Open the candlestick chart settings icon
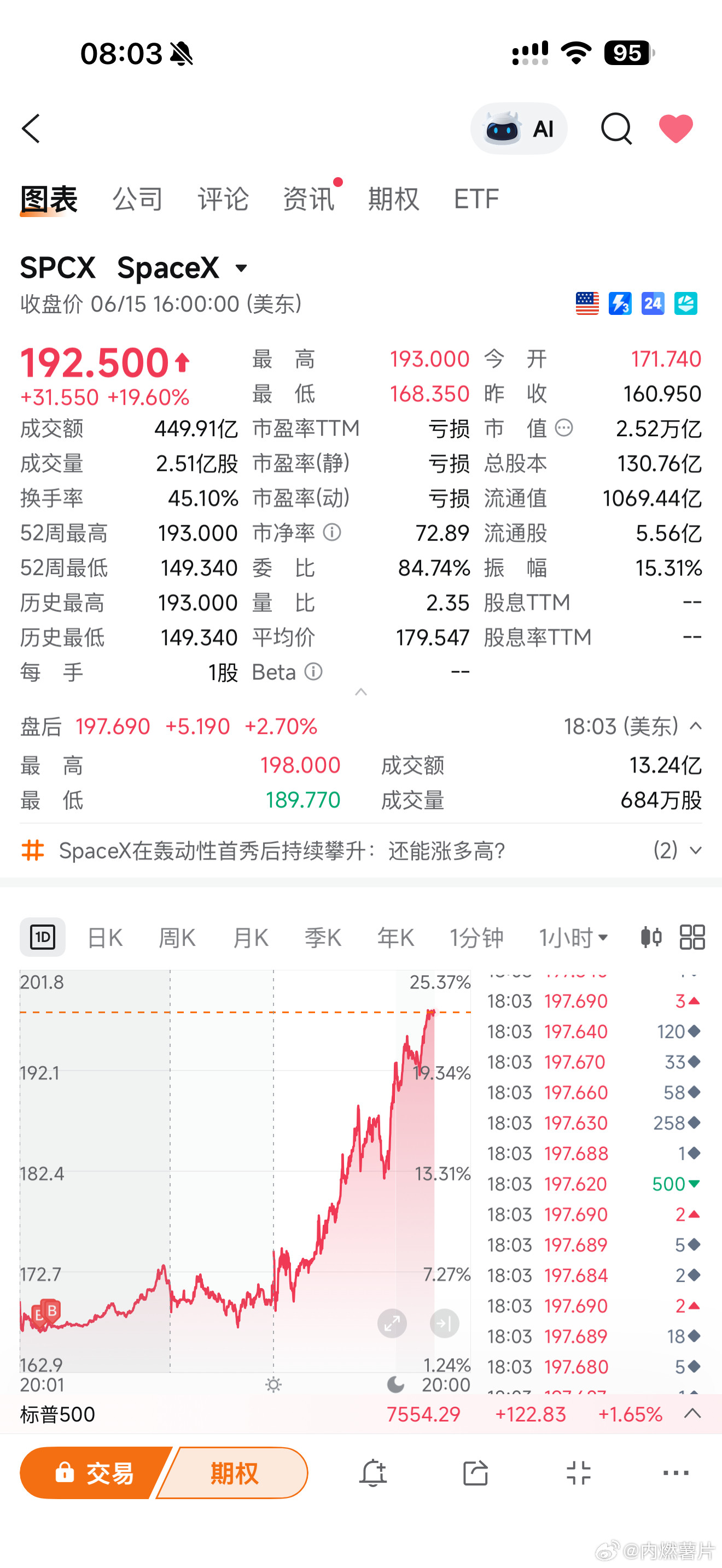Viewport: 722px width, 1568px height. [651, 937]
